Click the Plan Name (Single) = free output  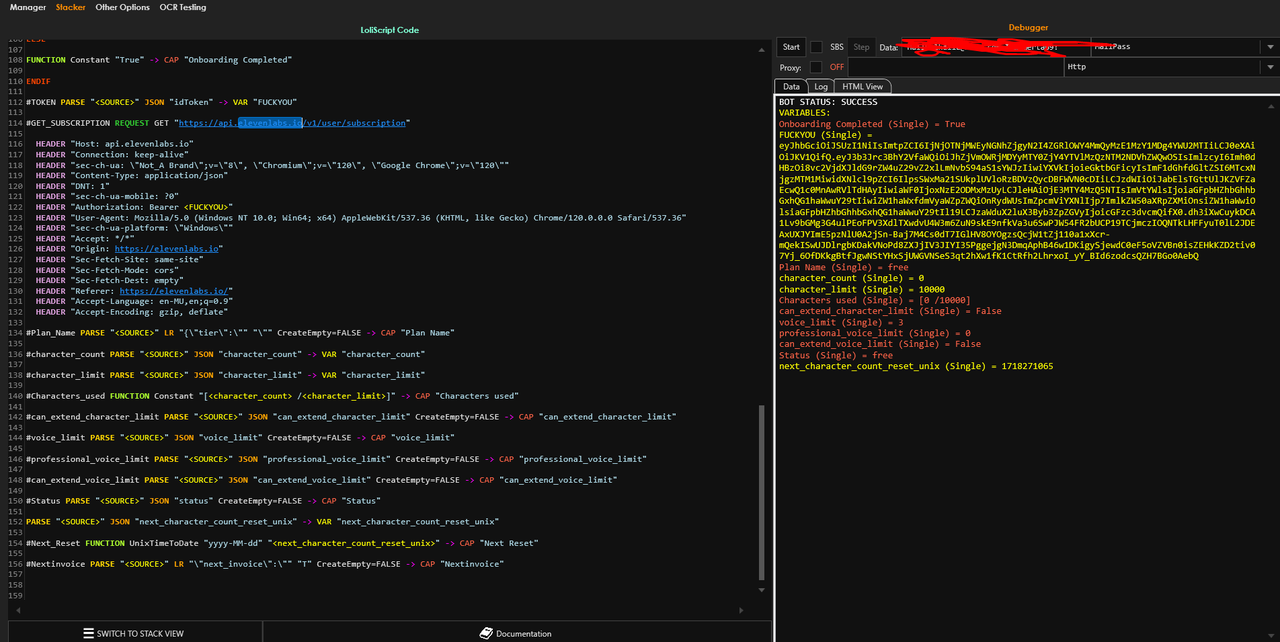pos(844,267)
